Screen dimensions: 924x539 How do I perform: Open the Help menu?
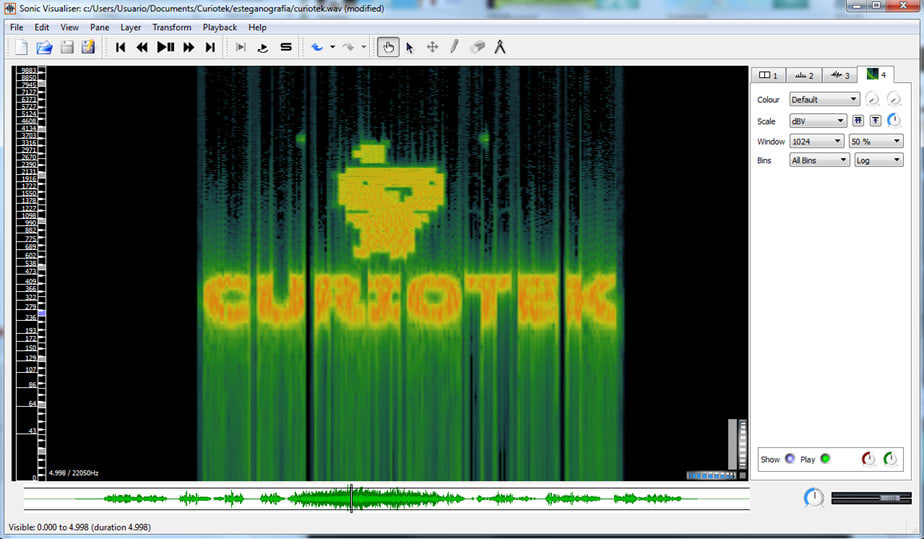257,27
